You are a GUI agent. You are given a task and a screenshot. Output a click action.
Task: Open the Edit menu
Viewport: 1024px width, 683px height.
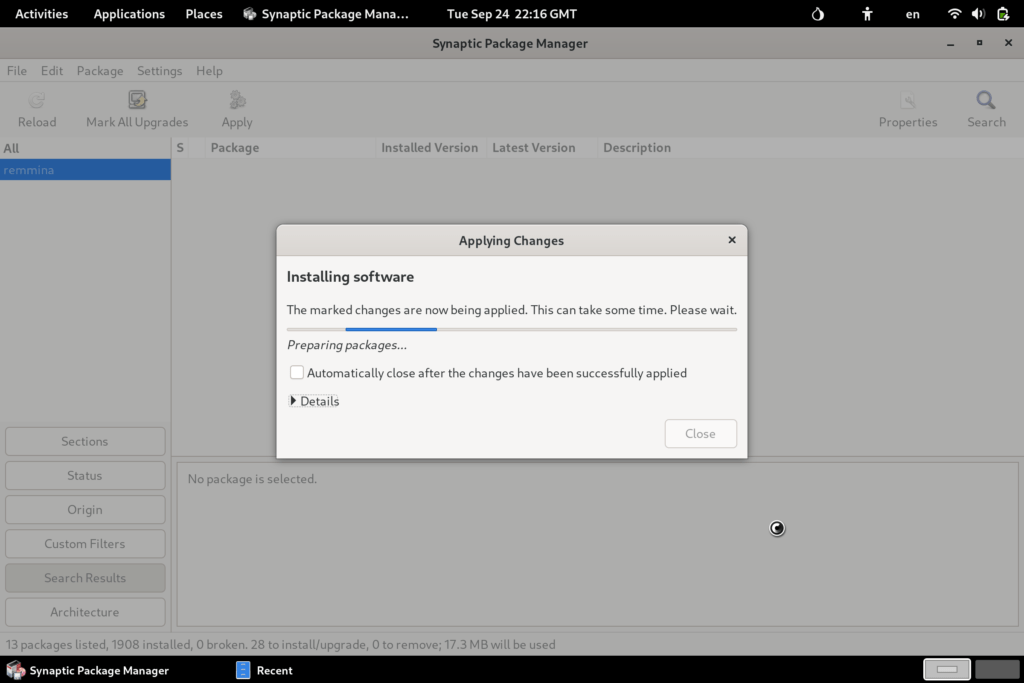coord(52,71)
